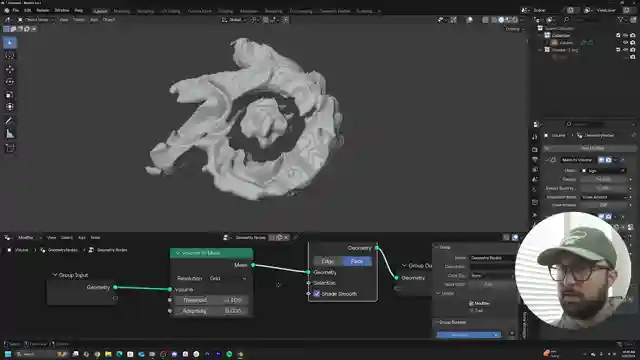Select the Cursor tool
The width and height of the screenshot is (640, 360).
tap(10, 56)
